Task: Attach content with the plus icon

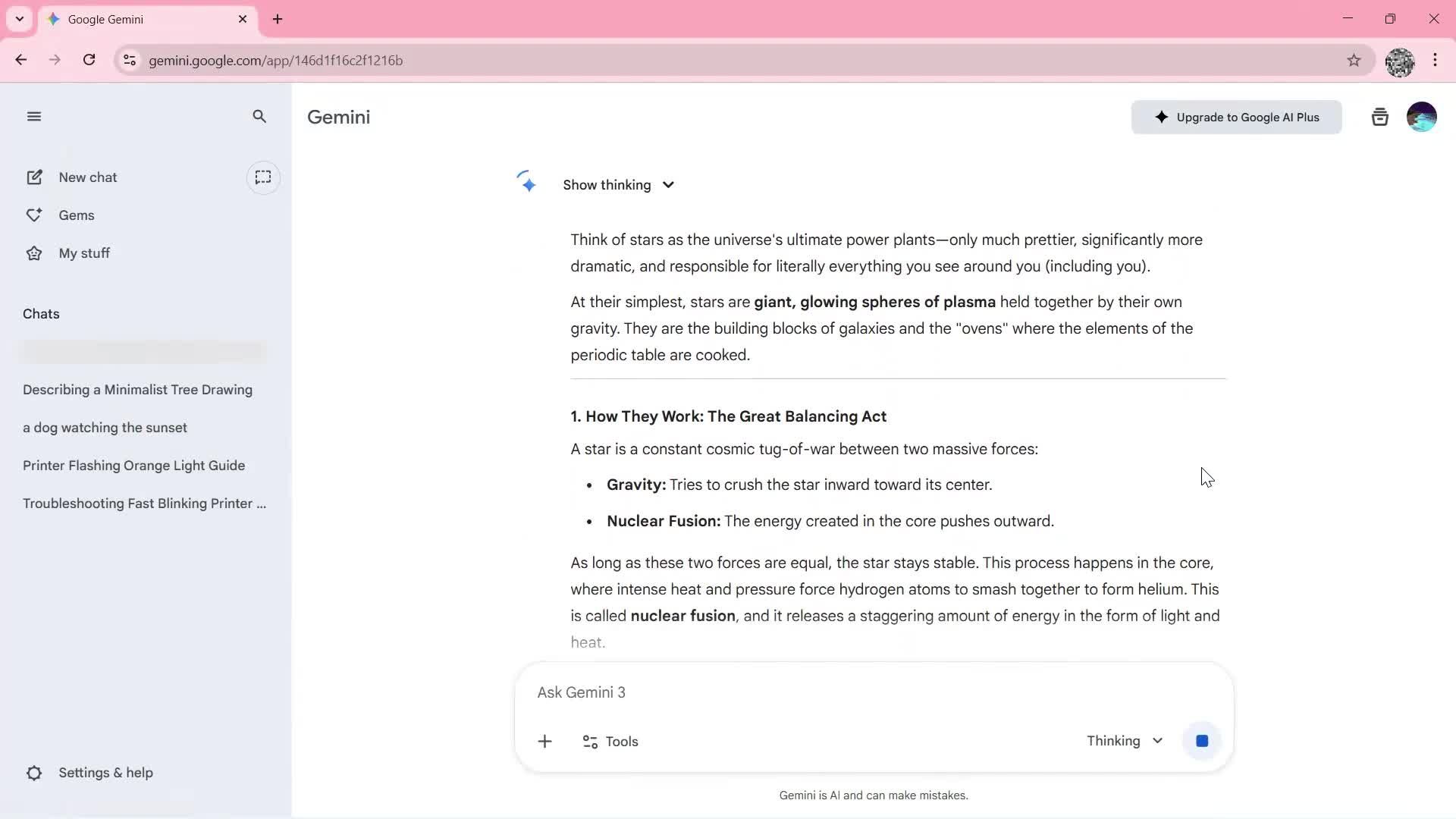Action: pos(545,741)
